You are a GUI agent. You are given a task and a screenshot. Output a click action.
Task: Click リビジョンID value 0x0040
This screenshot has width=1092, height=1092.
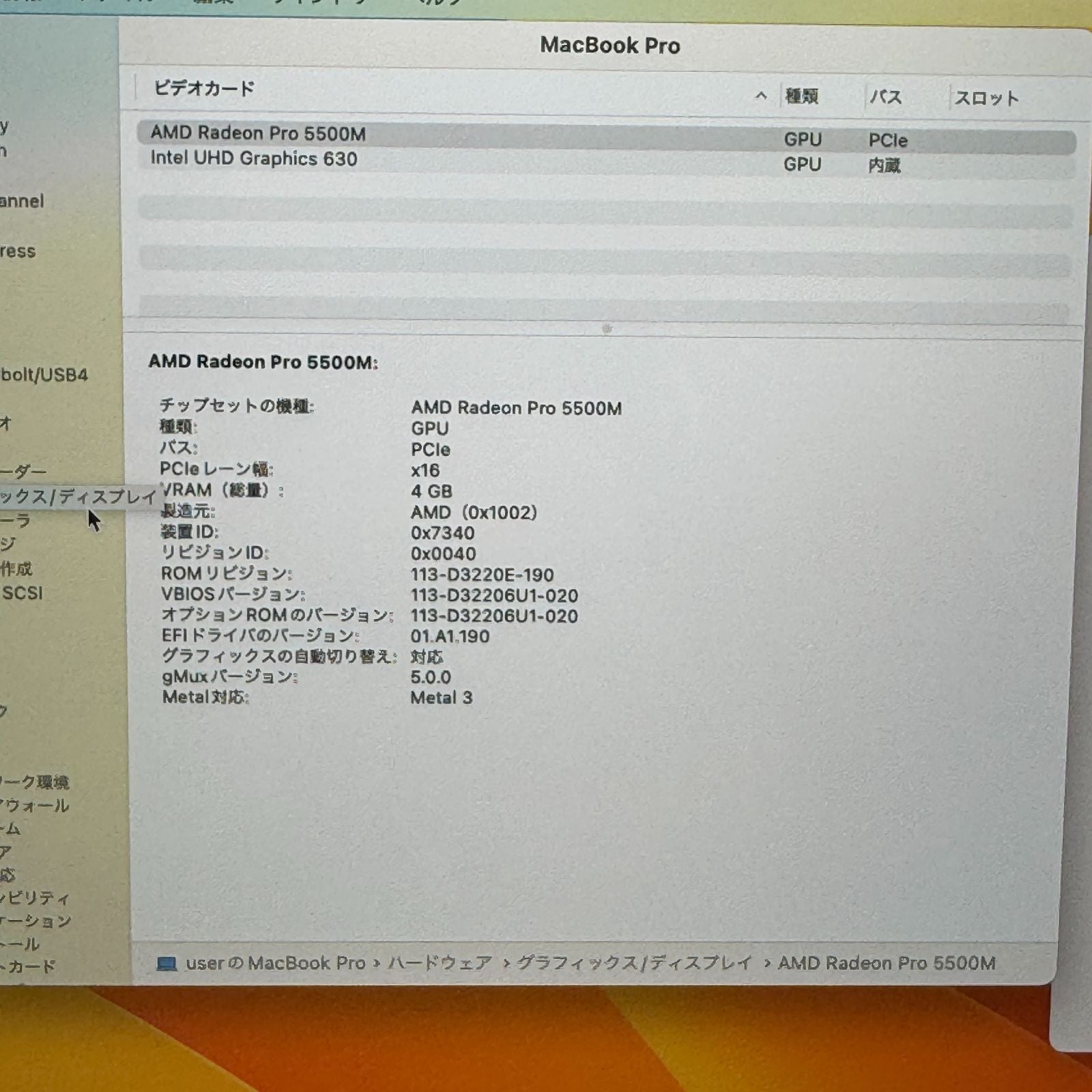click(443, 554)
